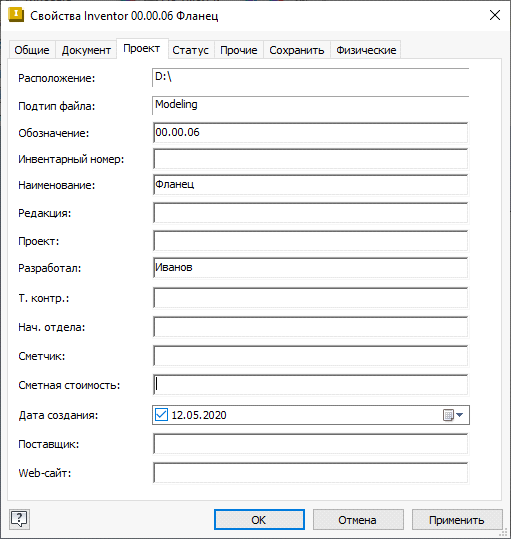This screenshot has height=539, width=511.
Task: Click the Расположение label
Action: [57, 78]
